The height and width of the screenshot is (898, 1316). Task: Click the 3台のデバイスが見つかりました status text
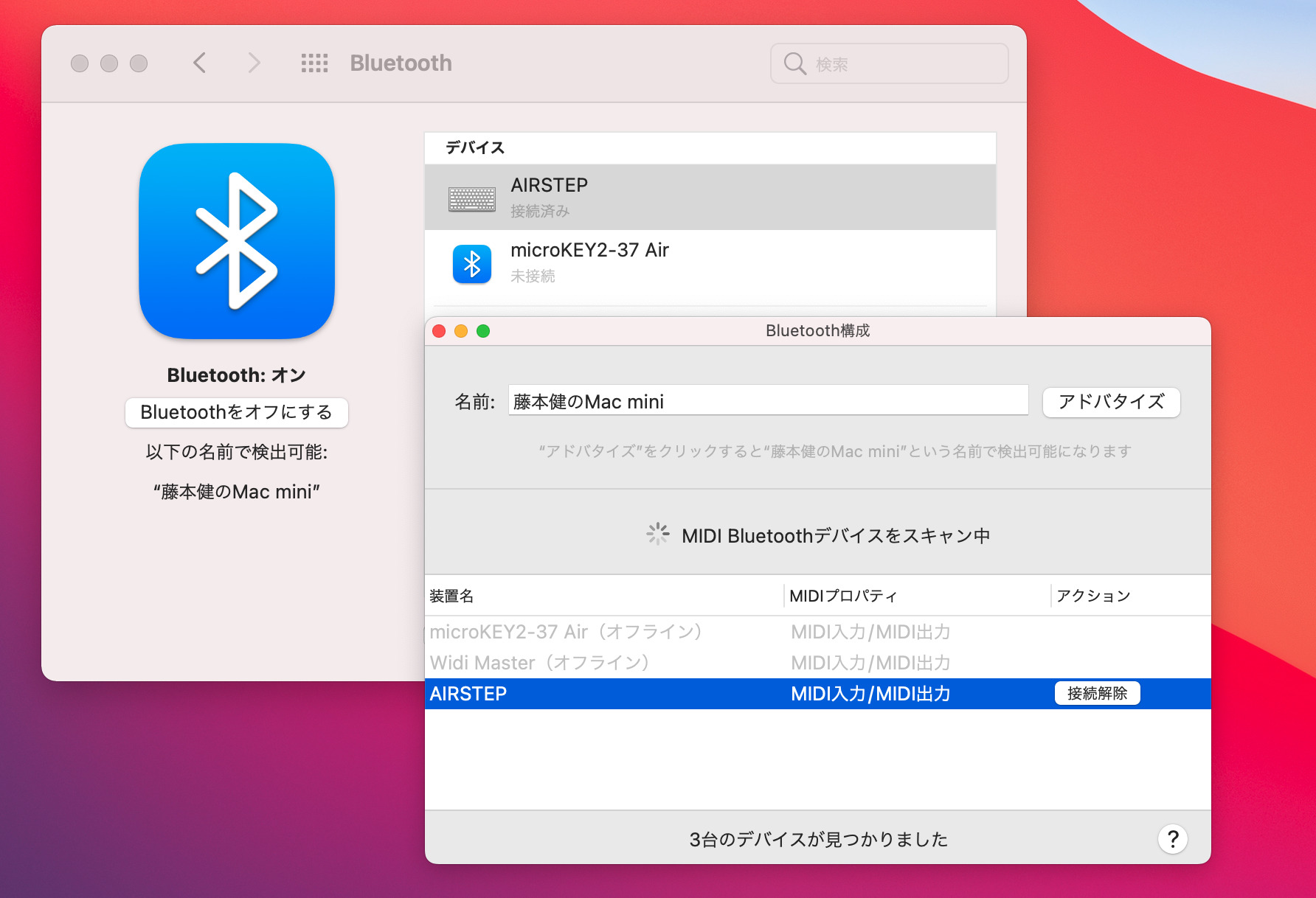[x=818, y=839]
